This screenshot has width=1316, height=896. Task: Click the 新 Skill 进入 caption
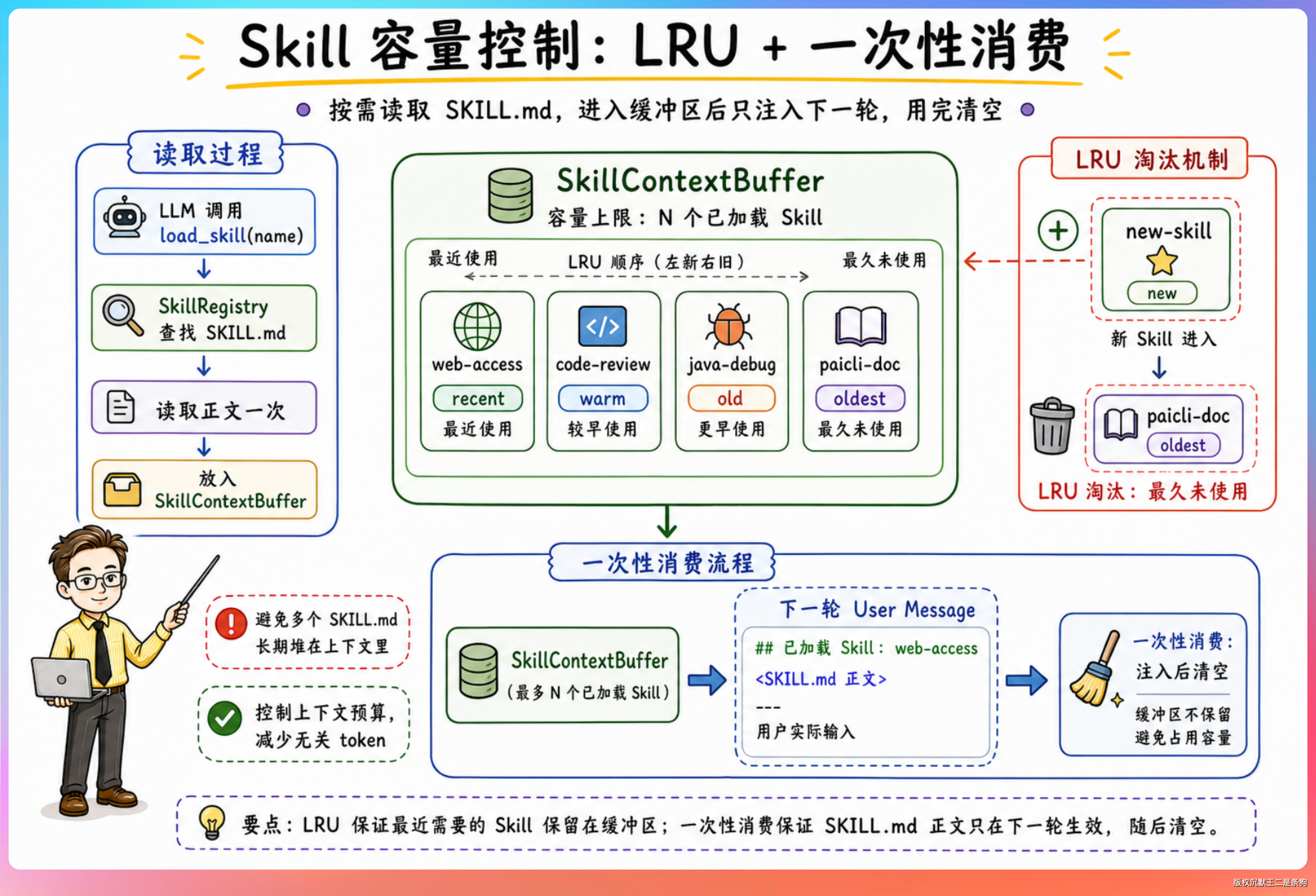pos(1164,339)
